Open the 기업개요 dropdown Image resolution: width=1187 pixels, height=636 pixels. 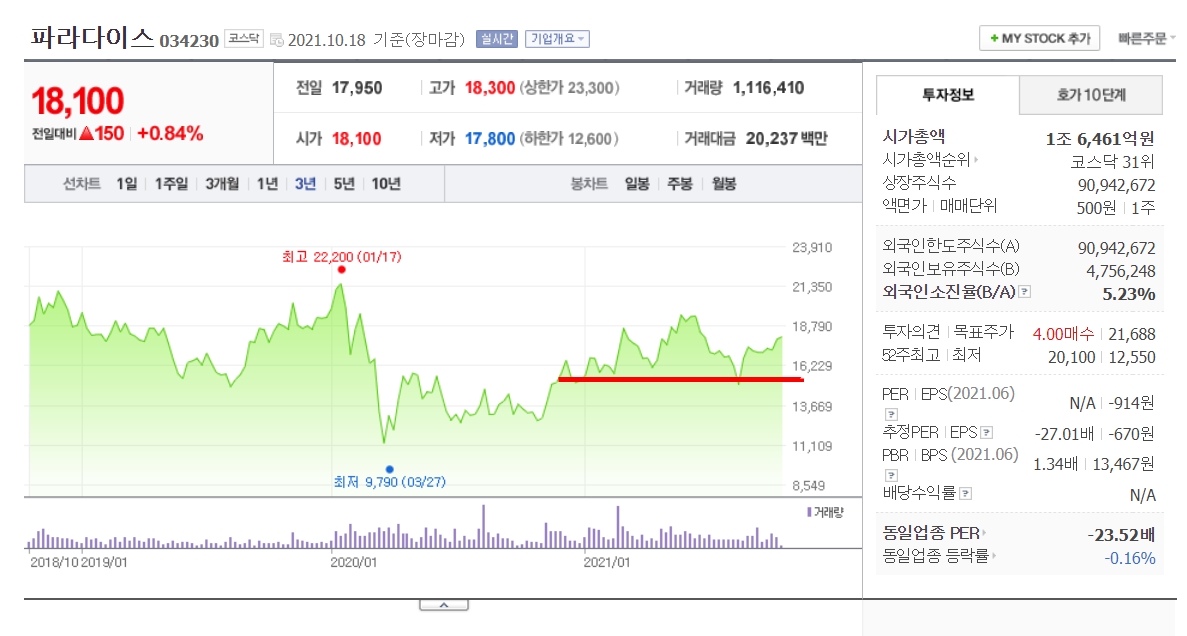pyautogui.click(x=557, y=39)
